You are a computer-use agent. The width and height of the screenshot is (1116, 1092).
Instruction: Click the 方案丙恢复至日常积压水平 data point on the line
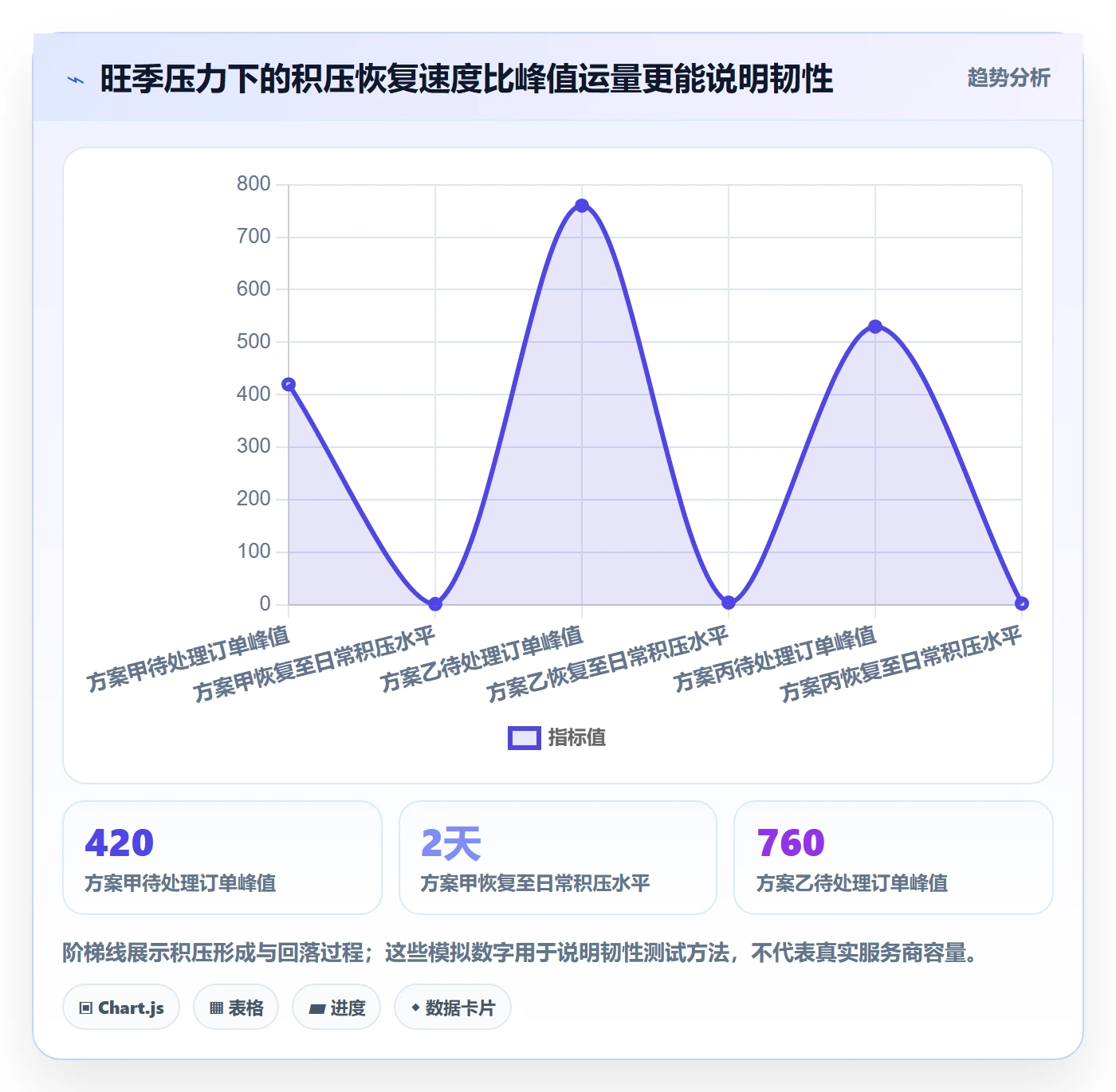(1022, 603)
